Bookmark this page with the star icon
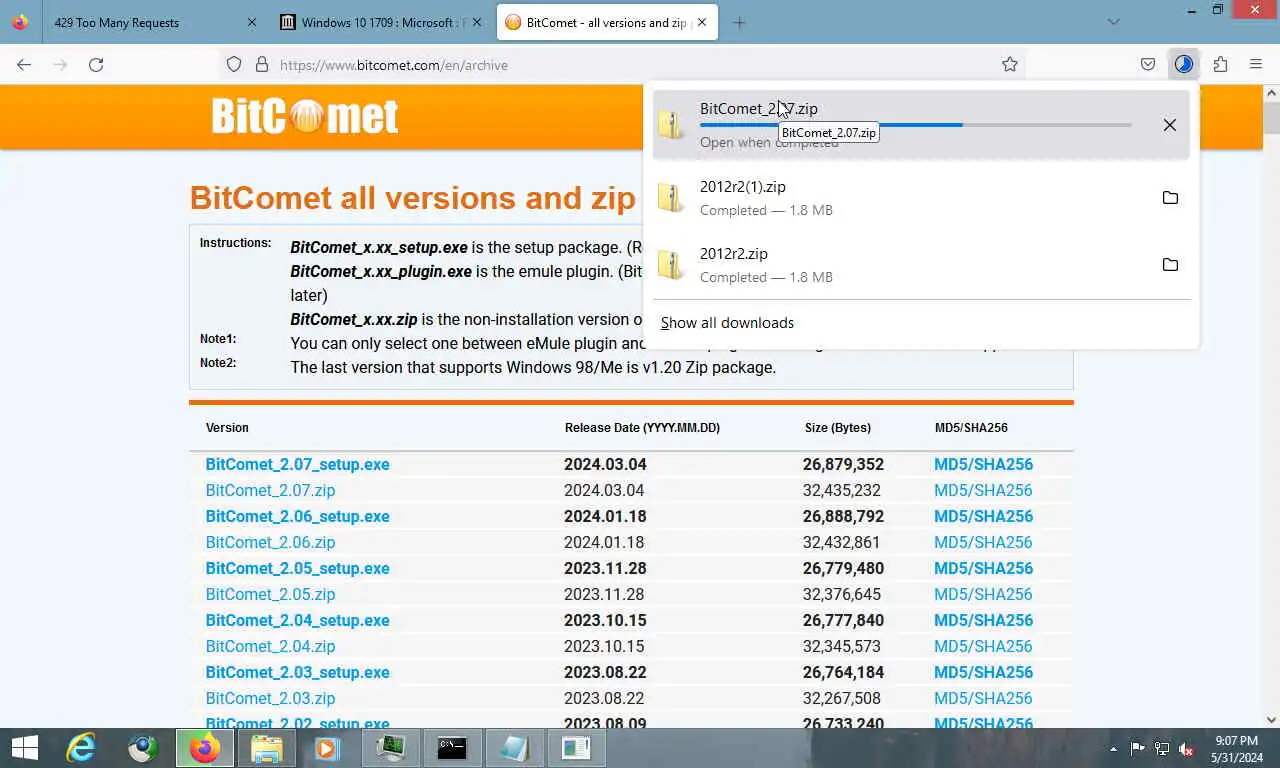The image size is (1280, 768). [x=1010, y=64]
